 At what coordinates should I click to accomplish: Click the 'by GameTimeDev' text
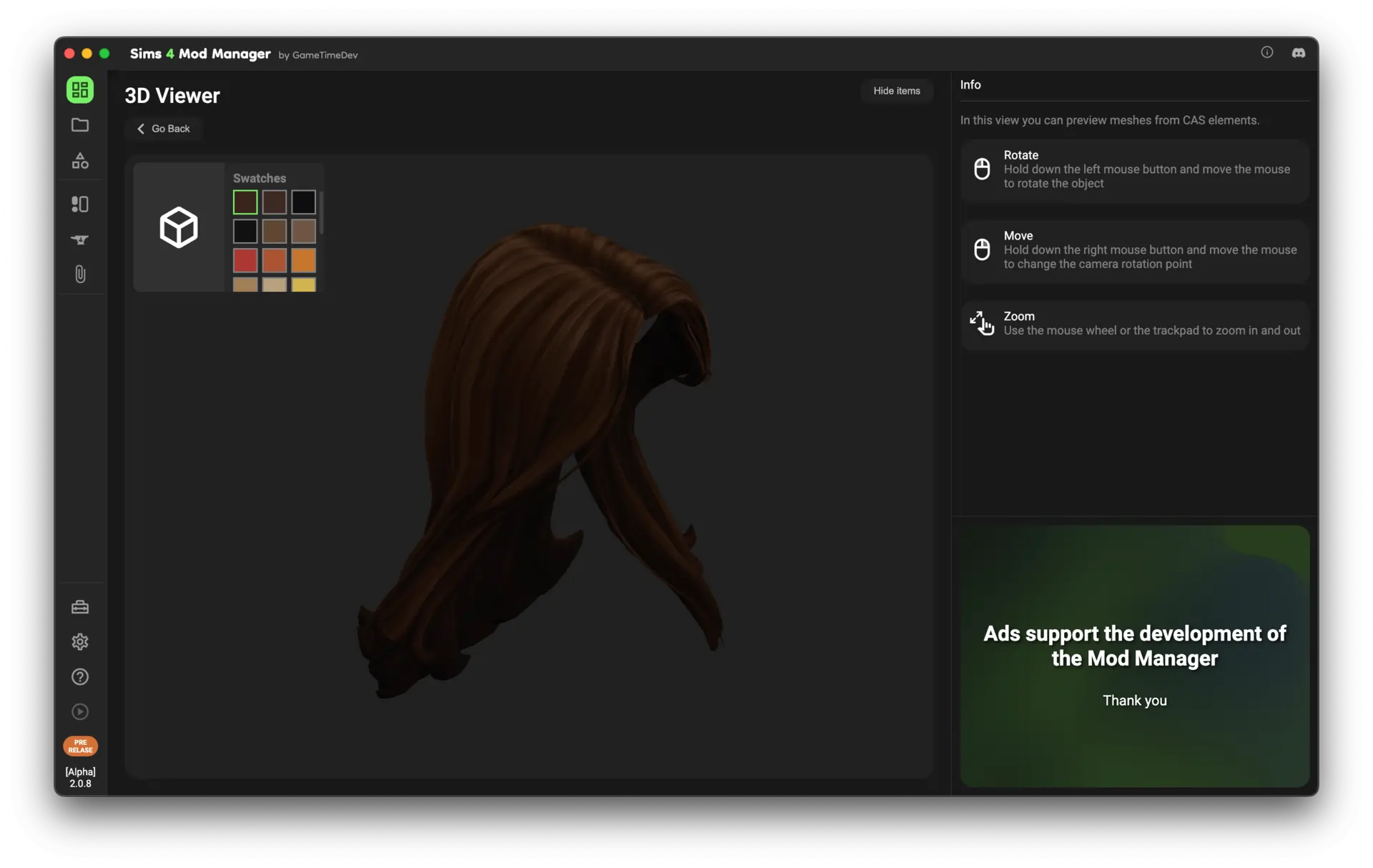(318, 55)
